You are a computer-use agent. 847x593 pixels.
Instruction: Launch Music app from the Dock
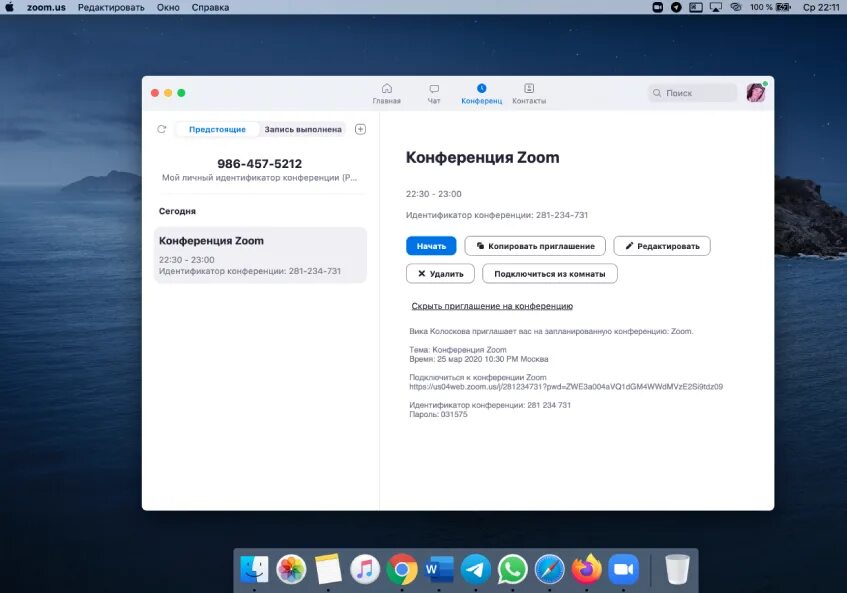point(365,569)
